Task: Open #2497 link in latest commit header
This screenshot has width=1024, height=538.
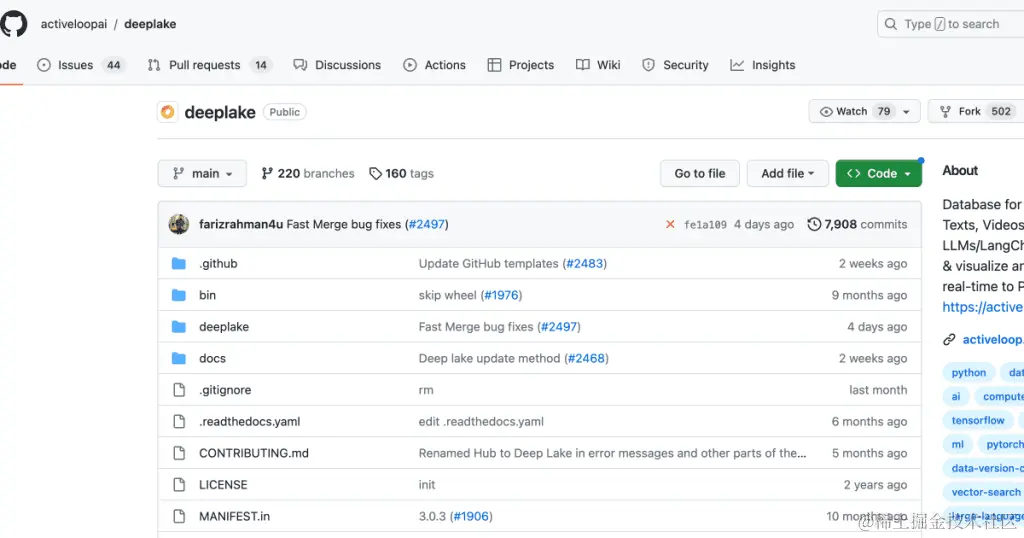Action: click(x=426, y=224)
